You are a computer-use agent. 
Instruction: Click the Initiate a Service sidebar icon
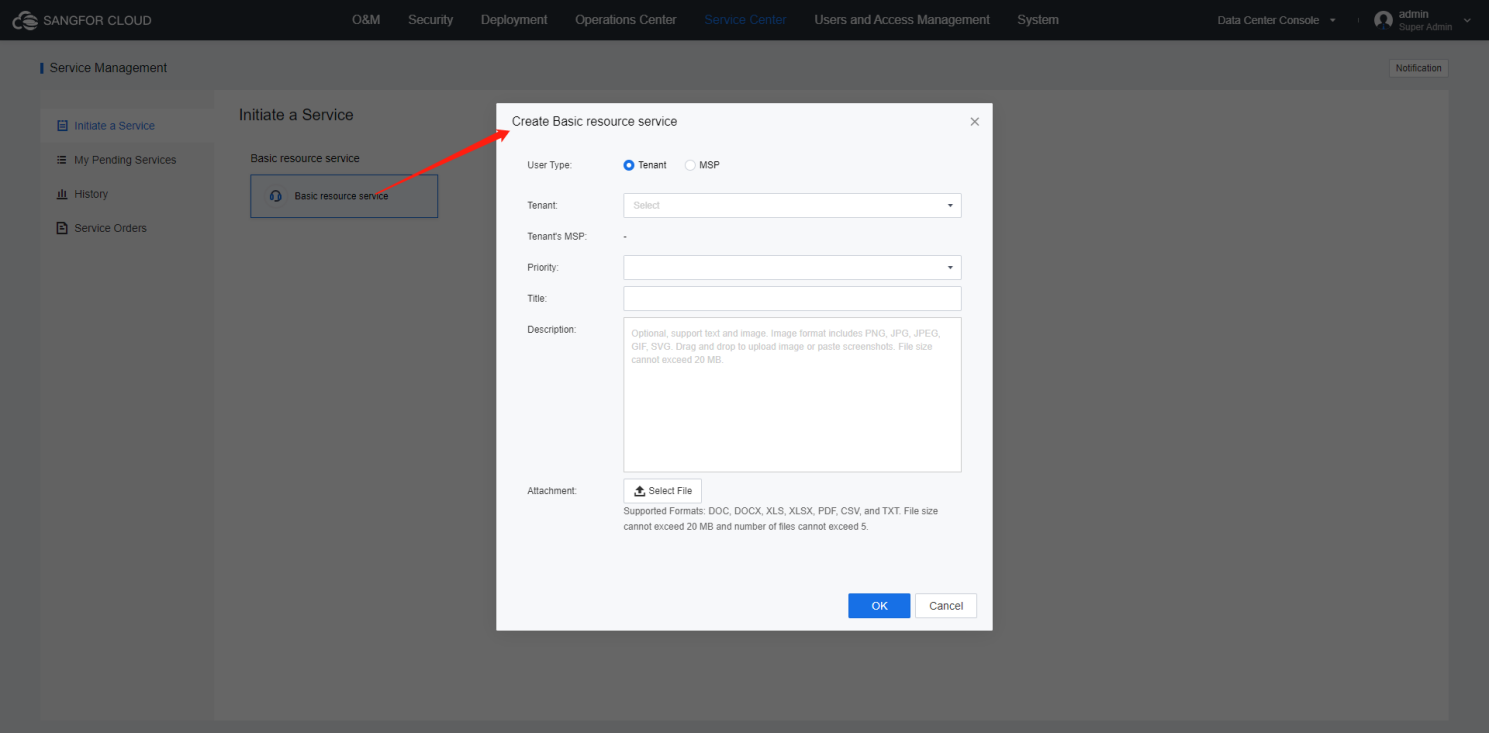pyautogui.click(x=62, y=126)
